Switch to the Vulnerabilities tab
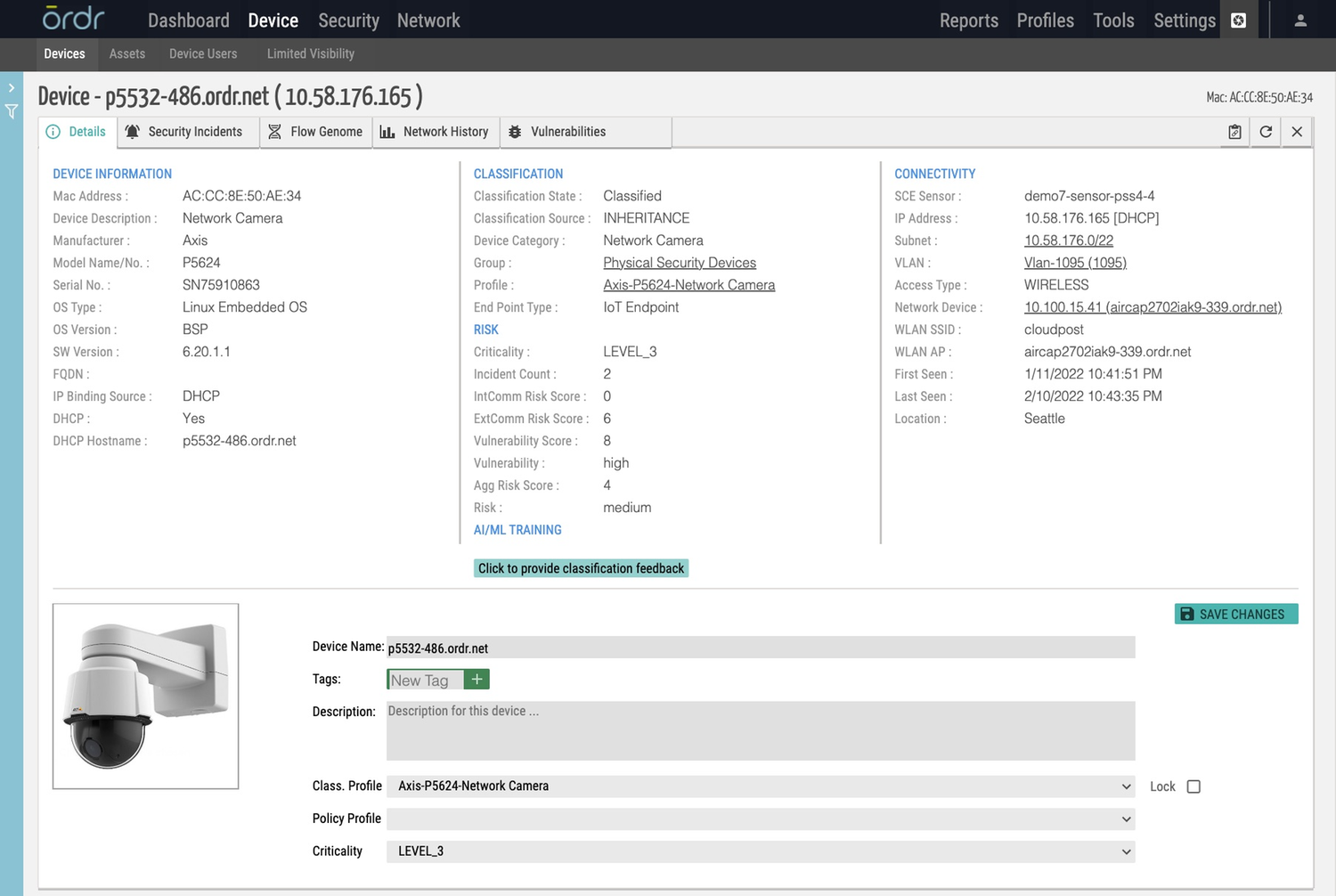This screenshot has height=896, width=1336. [567, 132]
